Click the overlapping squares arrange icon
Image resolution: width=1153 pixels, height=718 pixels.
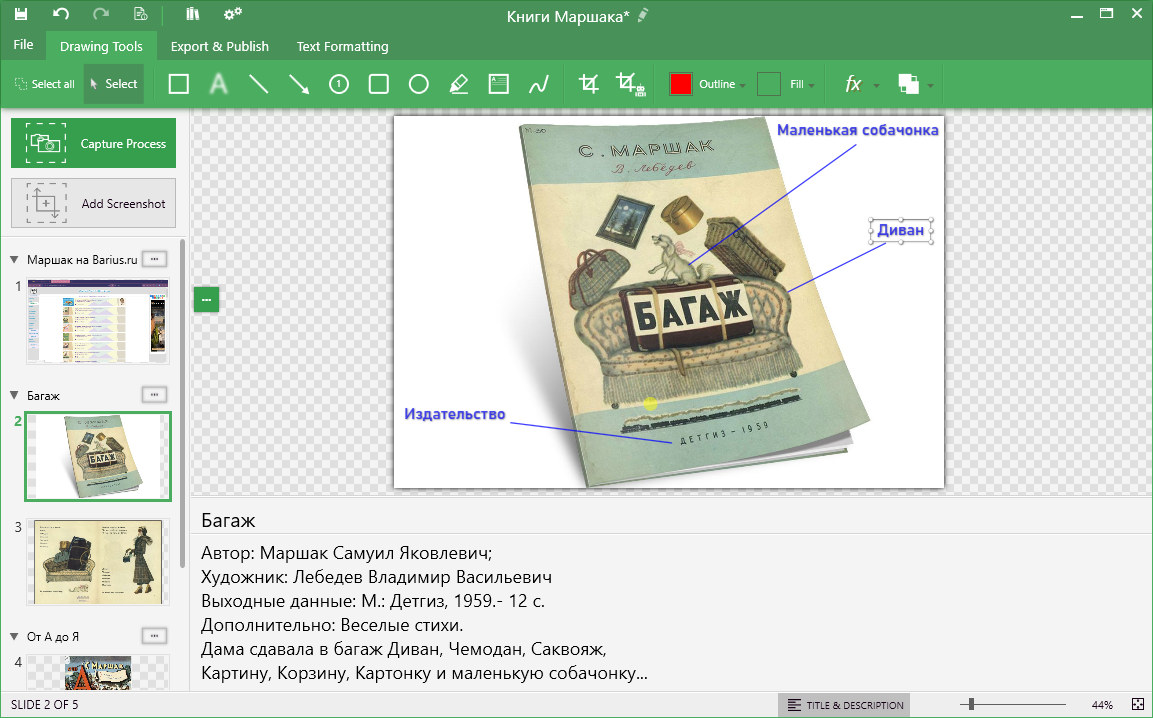[x=908, y=84]
